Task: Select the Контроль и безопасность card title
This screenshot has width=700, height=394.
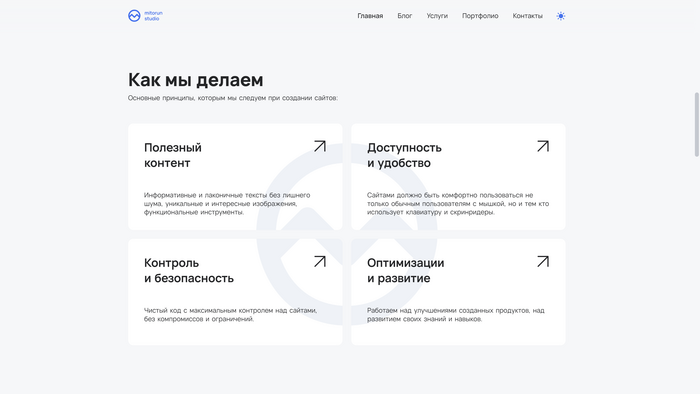Action: point(189,270)
